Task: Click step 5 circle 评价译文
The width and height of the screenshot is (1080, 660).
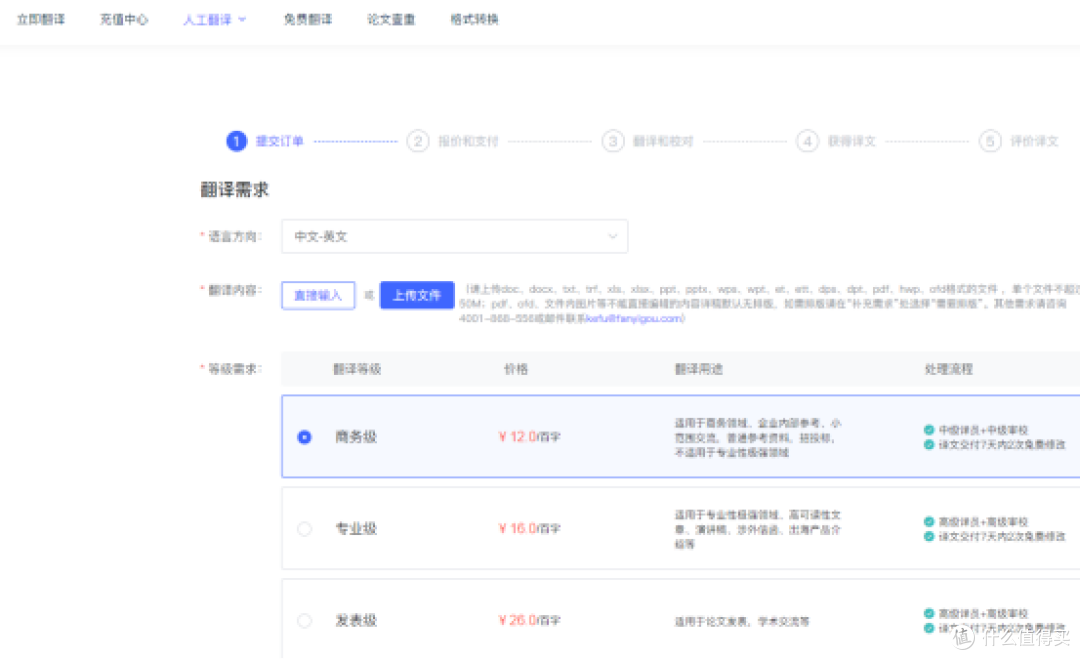Action: 990,141
